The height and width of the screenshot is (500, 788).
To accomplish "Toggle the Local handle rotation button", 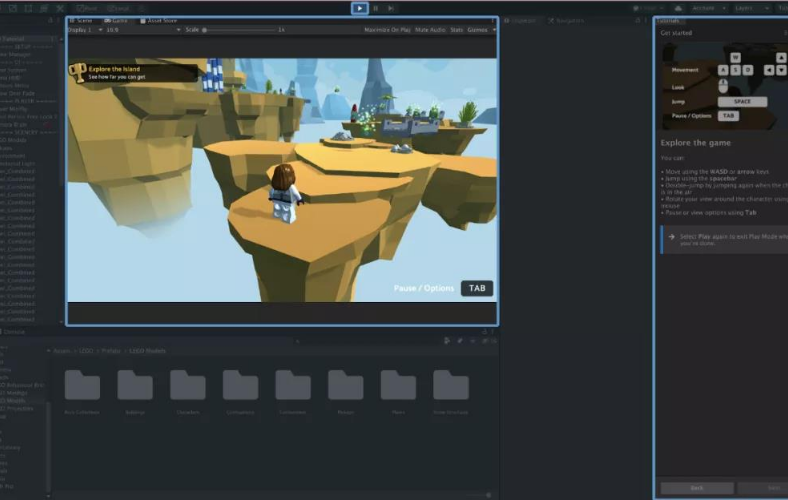I will click(119, 8).
